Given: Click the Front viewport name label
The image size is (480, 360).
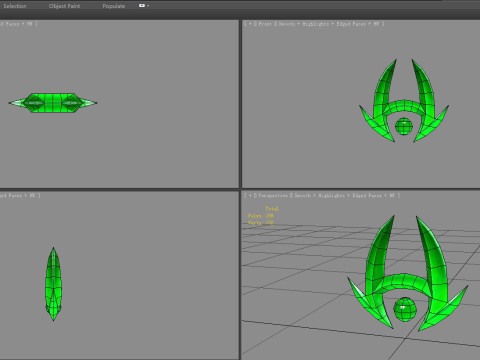Looking at the screenshot, I should [265, 24].
